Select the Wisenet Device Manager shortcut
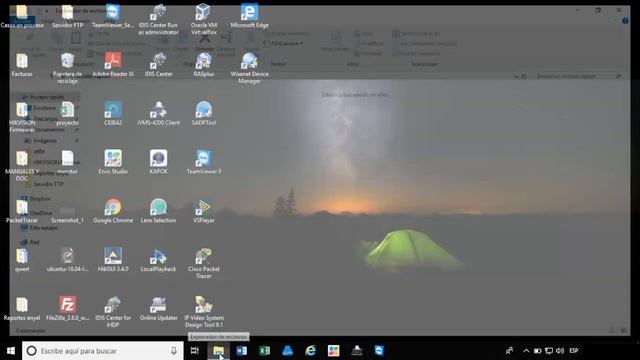Image resolution: width=640 pixels, height=360 pixels. pos(249,68)
